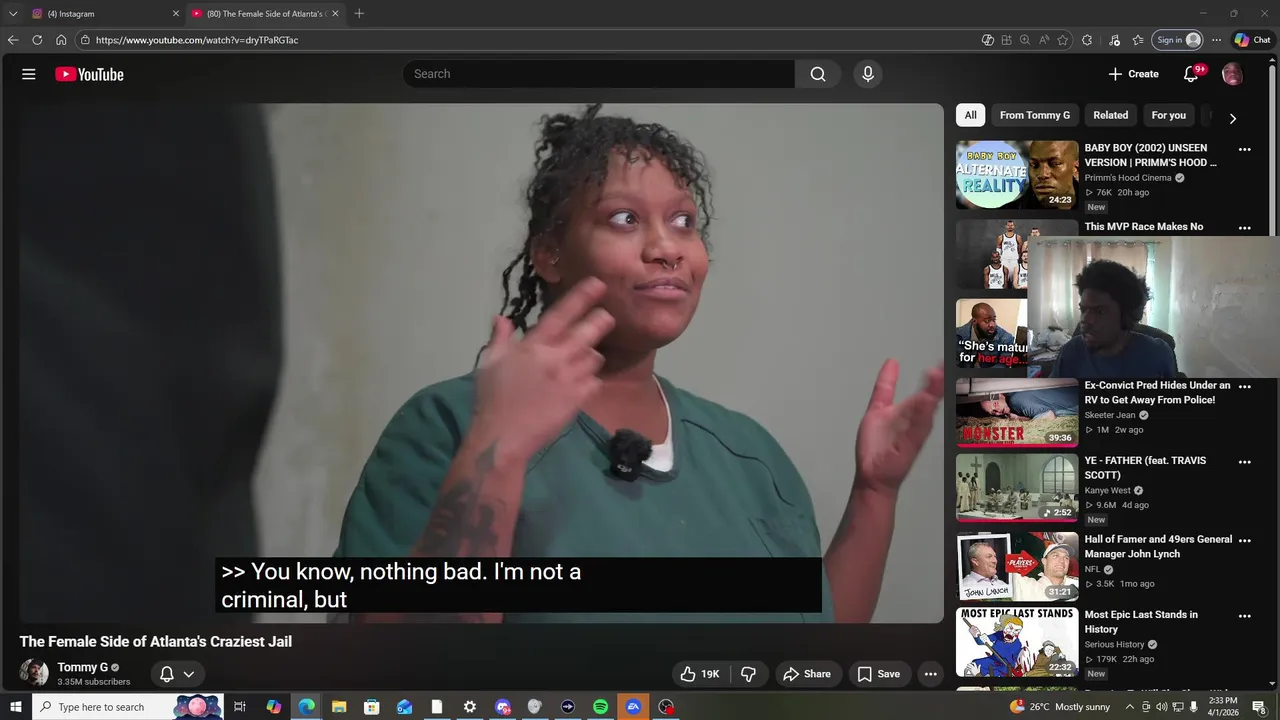Open Tommy G channel name link

(83, 667)
